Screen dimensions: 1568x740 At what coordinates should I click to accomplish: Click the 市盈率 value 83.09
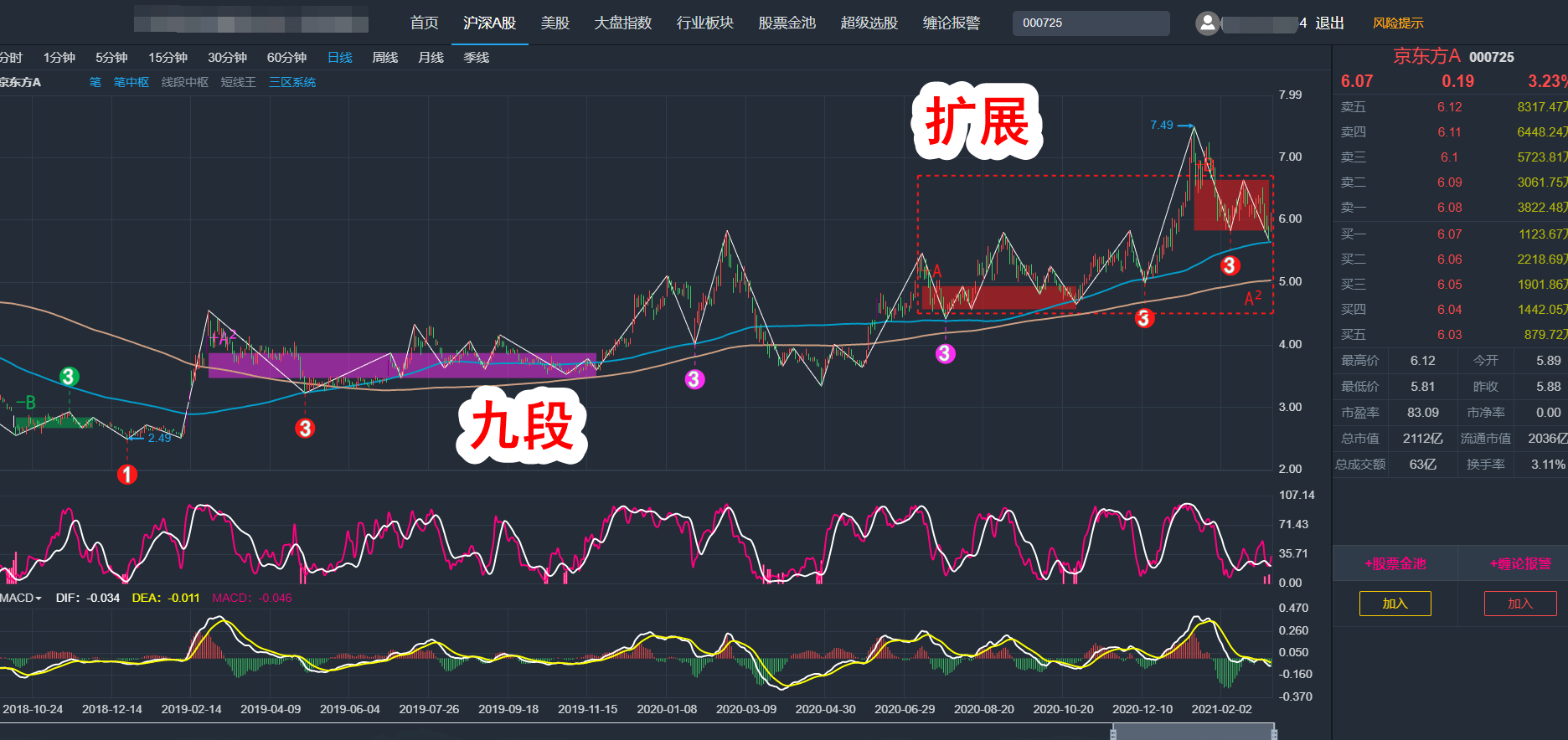pos(1422,413)
